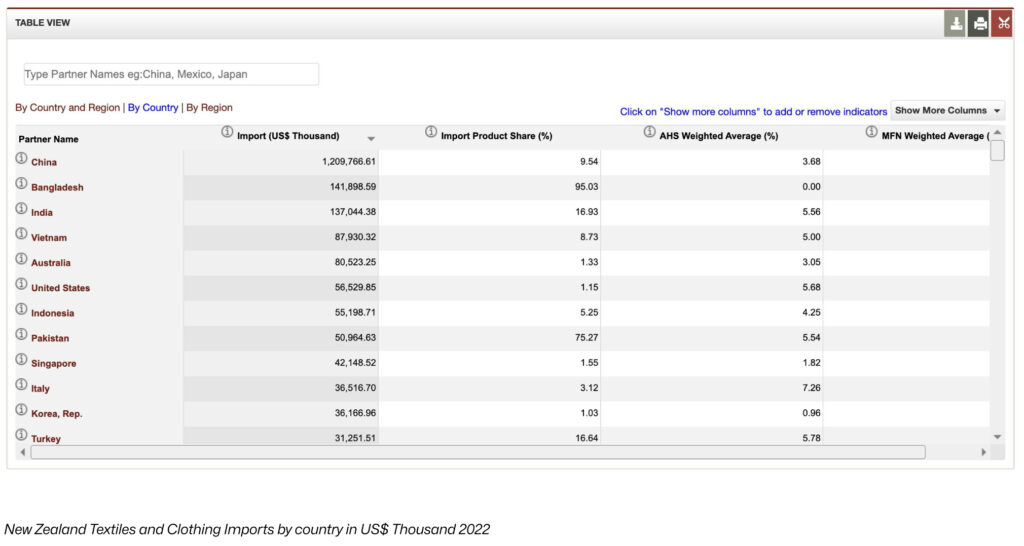The width and height of the screenshot is (1024, 546).
Task: Click the info icon beside Pakistan
Action: click(x=21, y=335)
